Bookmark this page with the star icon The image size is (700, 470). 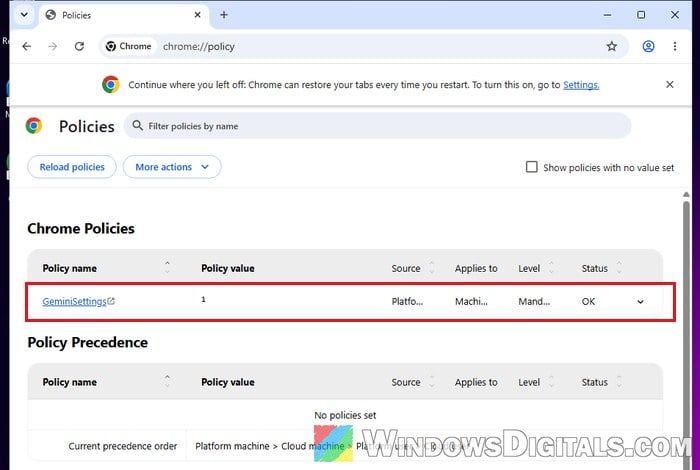point(612,46)
